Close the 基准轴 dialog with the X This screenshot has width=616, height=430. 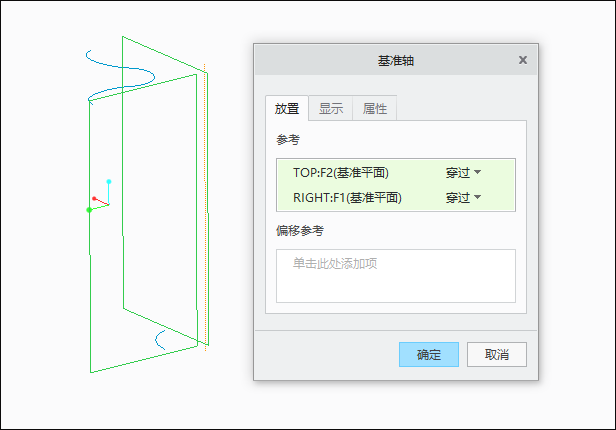point(522,60)
